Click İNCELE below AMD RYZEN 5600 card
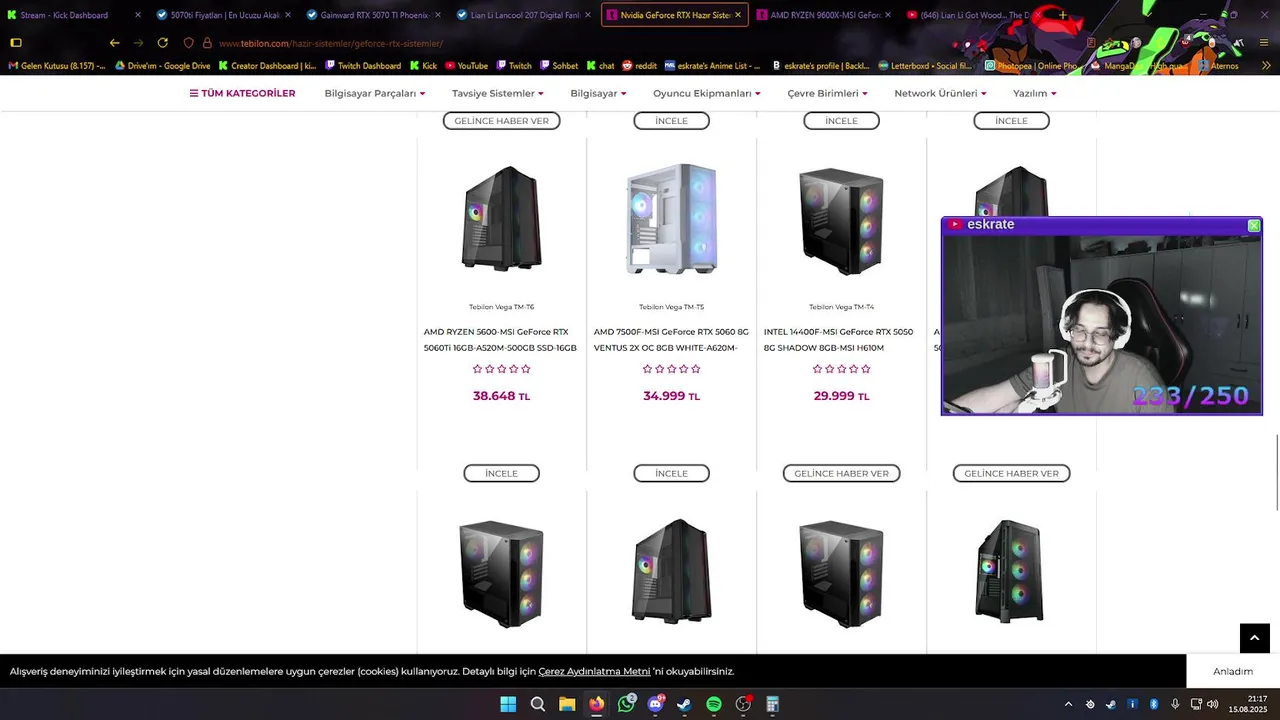The image size is (1280, 720). [x=501, y=473]
